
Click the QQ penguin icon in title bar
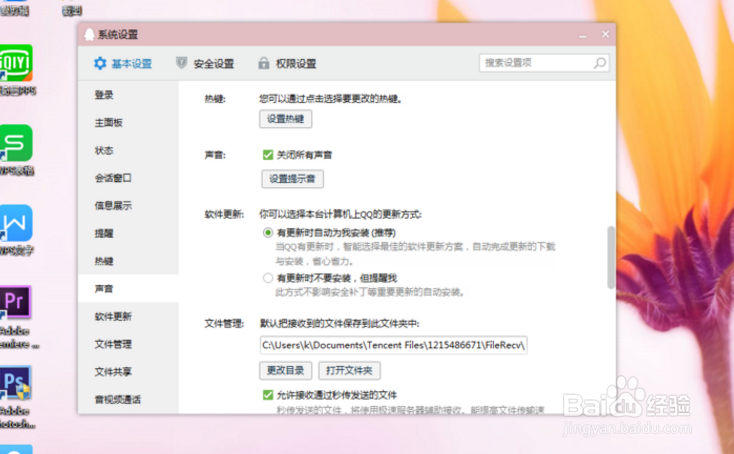(x=89, y=34)
